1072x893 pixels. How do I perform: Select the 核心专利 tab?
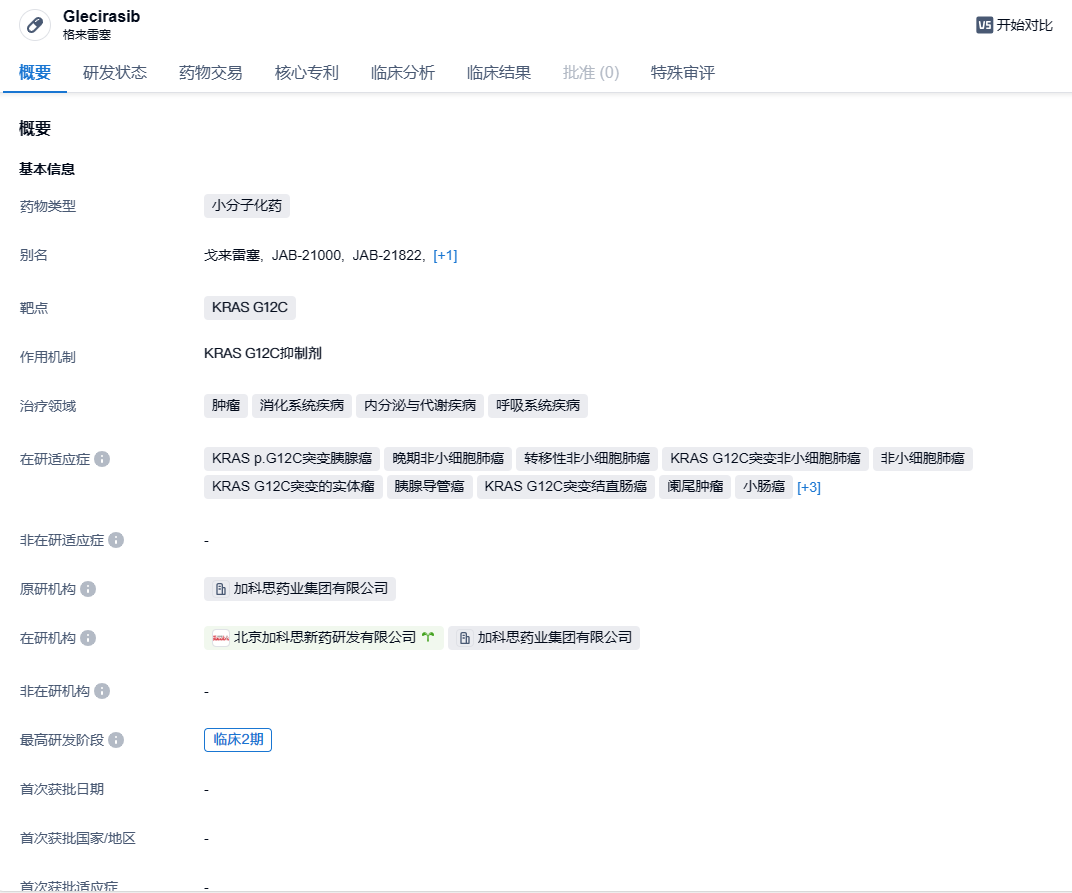(307, 73)
